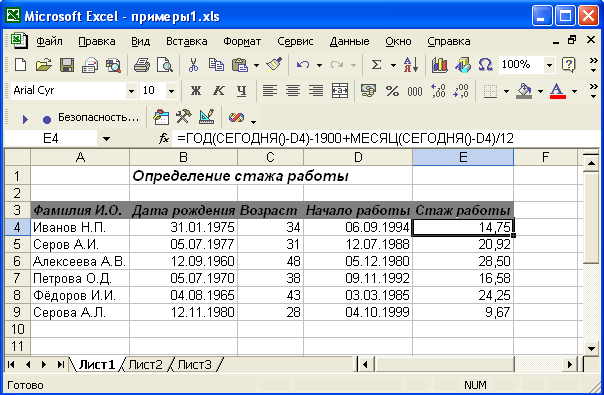Expand the font name dropdown Arial Cyr
The width and height of the screenshot is (604, 395).
(132, 91)
